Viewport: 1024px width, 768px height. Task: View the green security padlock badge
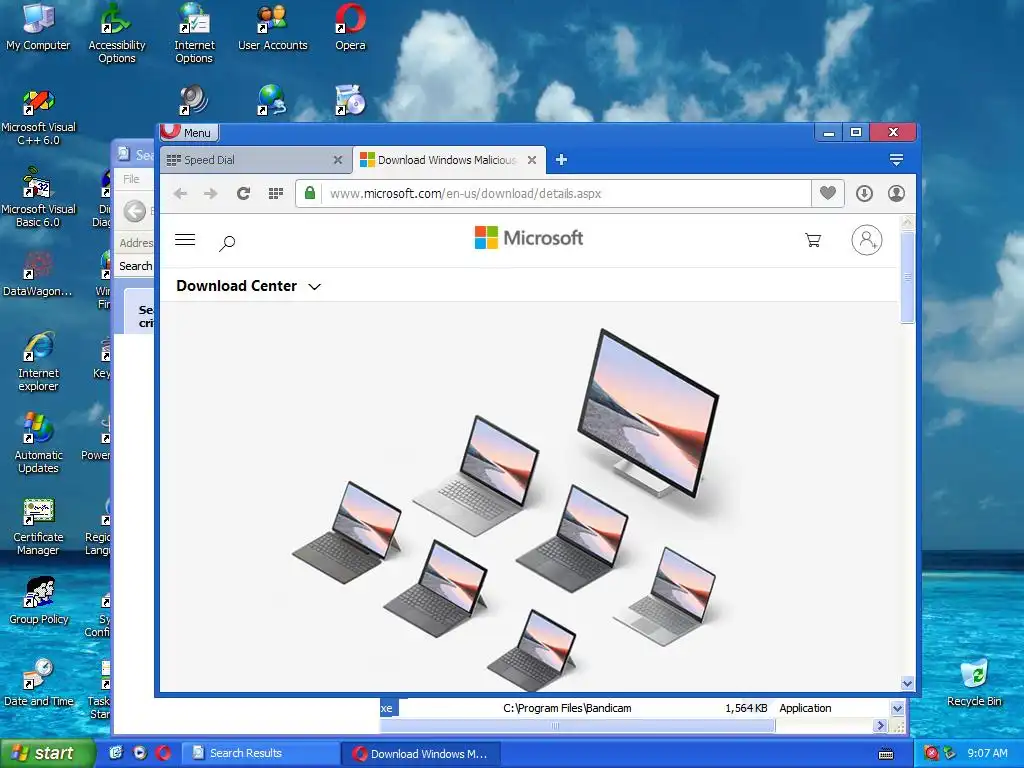310,193
